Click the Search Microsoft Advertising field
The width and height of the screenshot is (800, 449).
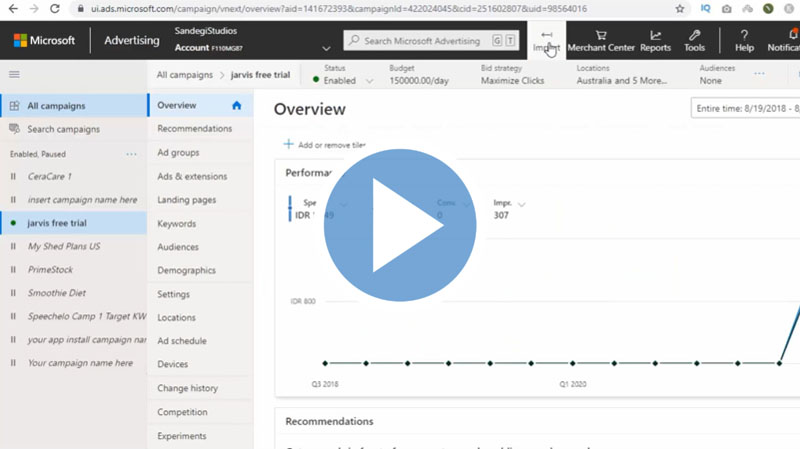click(431, 41)
